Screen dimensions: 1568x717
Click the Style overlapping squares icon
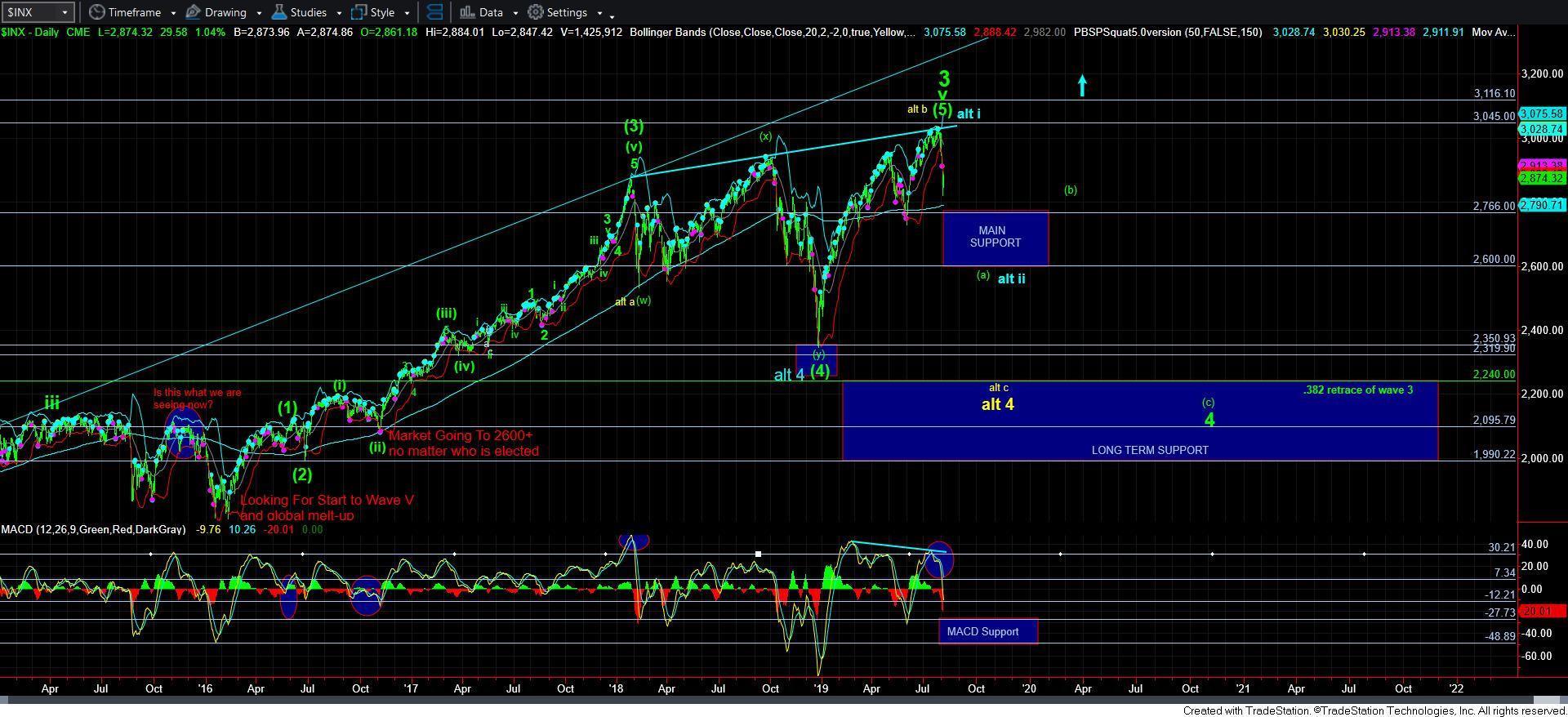(359, 12)
